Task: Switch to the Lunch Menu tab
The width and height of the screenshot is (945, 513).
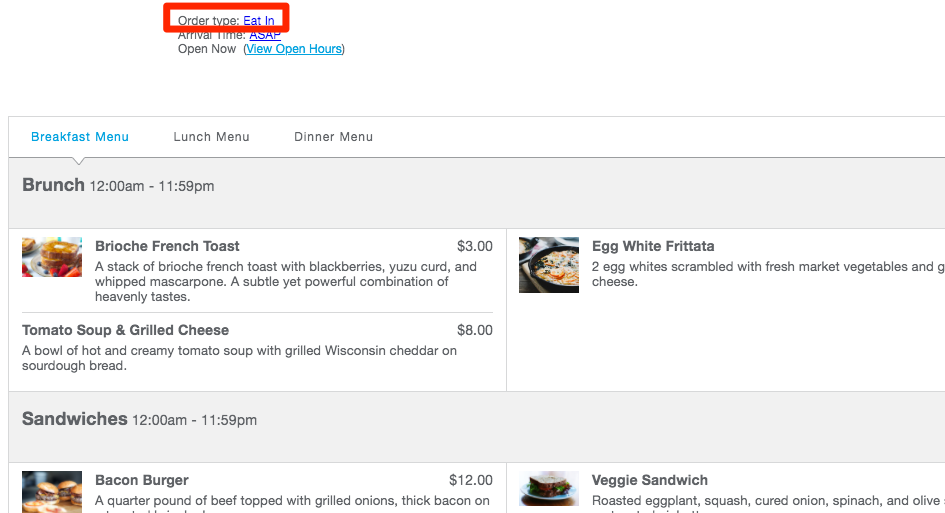Action: (211, 137)
